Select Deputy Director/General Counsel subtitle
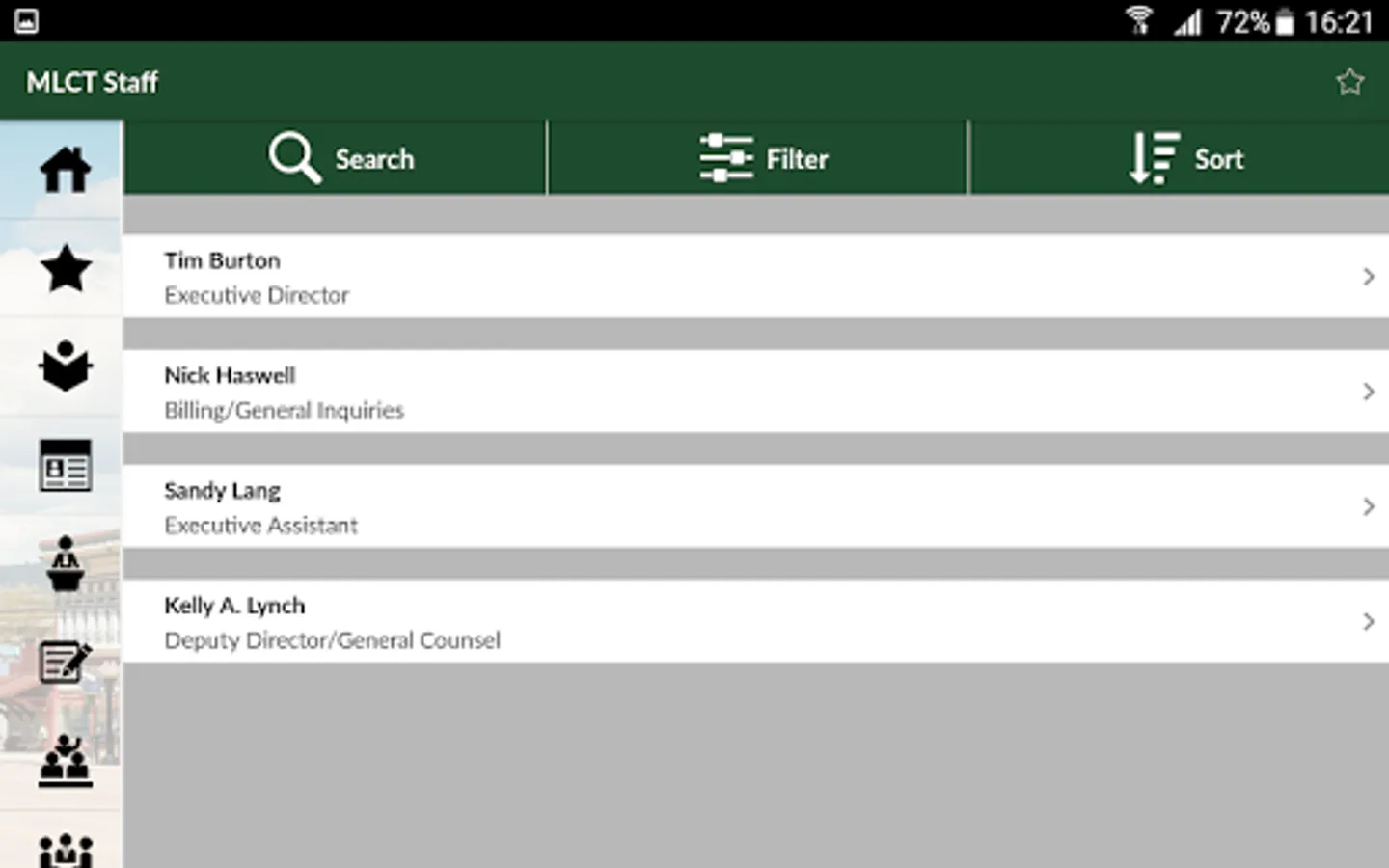 tap(332, 640)
